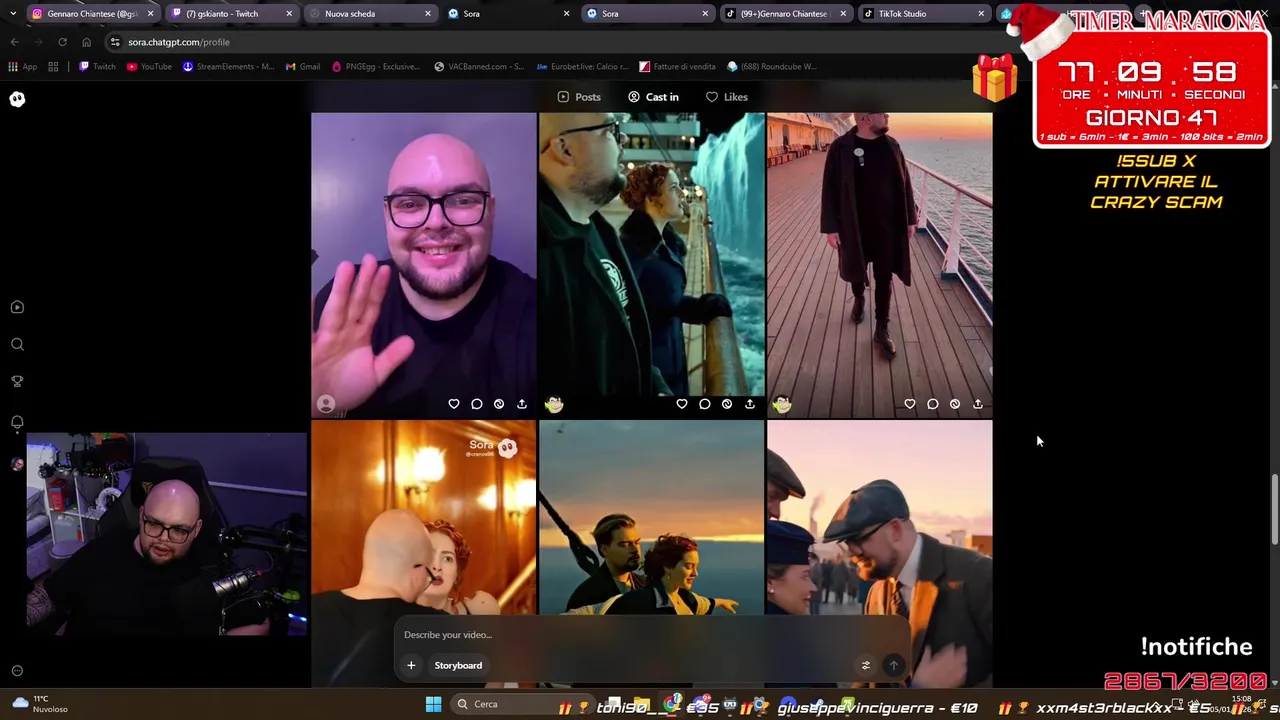
Task: Open the sunset bow couple video thumbnail
Action: click(651, 518)
